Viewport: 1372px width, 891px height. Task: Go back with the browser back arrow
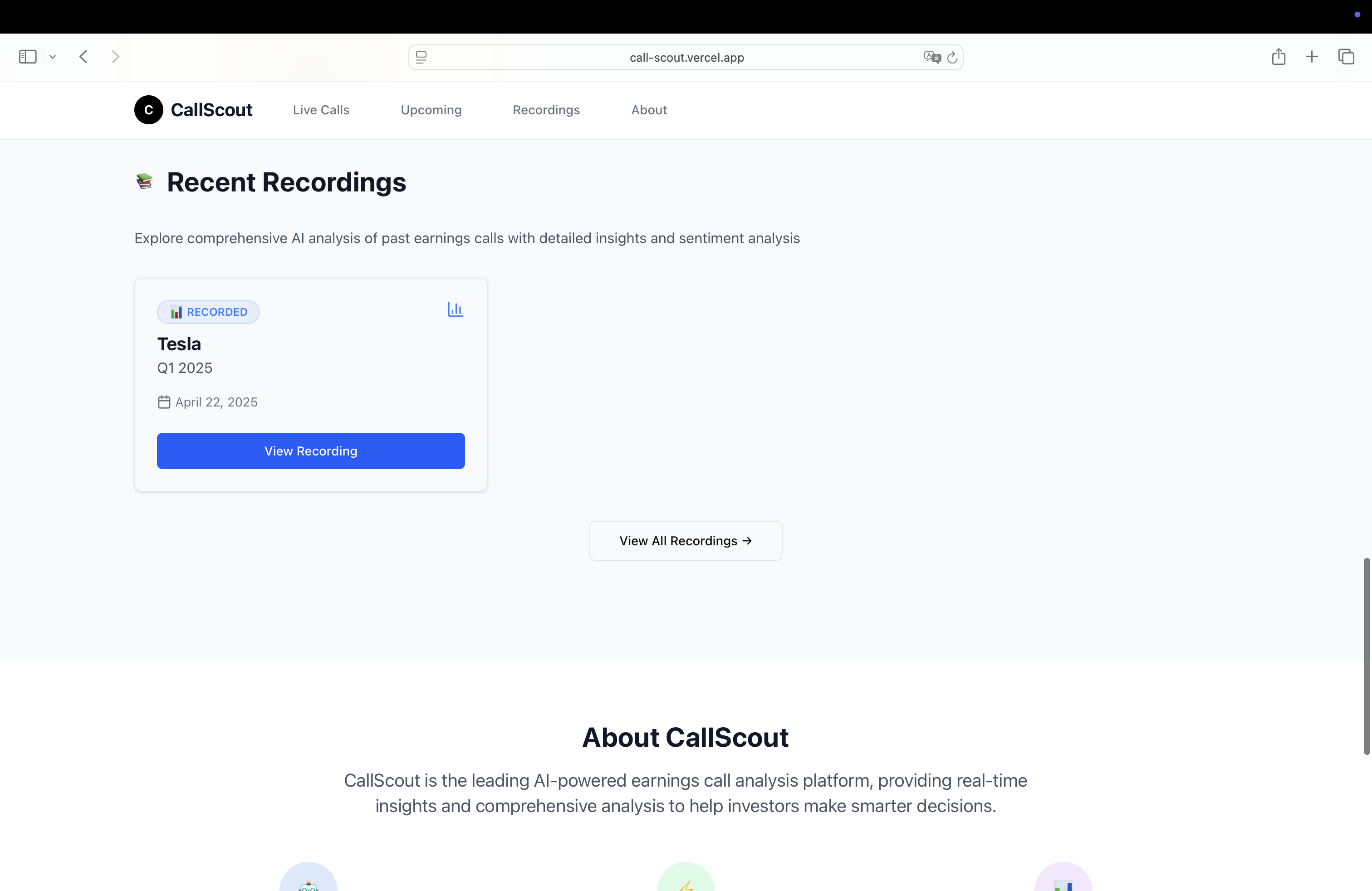click(x=83, y=56)
